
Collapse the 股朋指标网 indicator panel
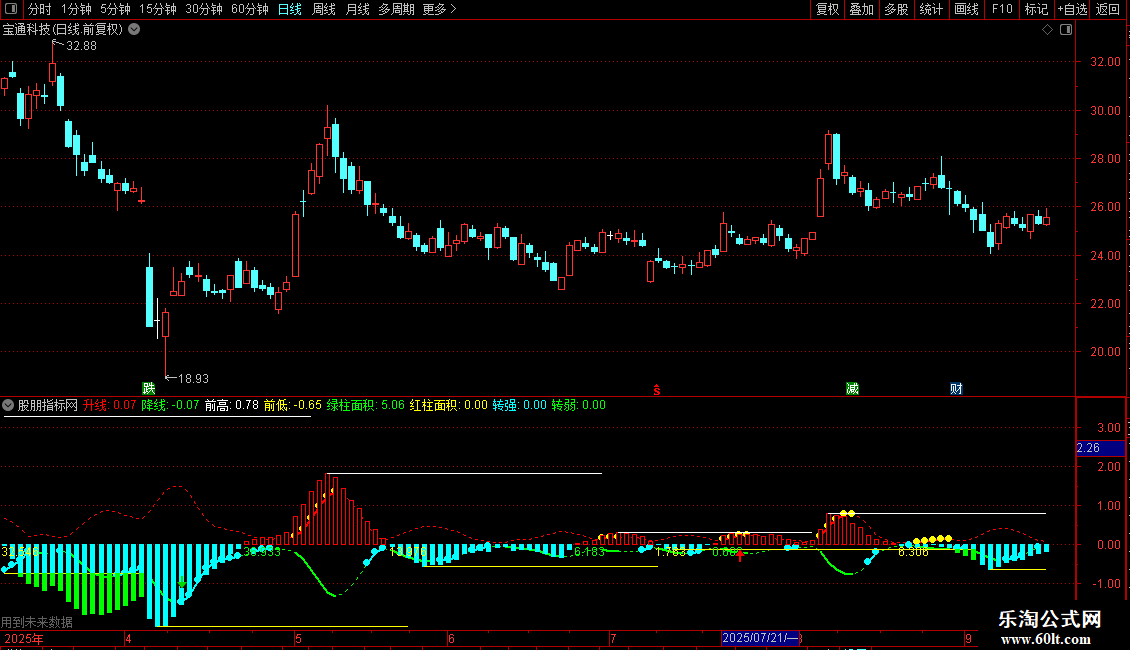[x=8, y=405]
